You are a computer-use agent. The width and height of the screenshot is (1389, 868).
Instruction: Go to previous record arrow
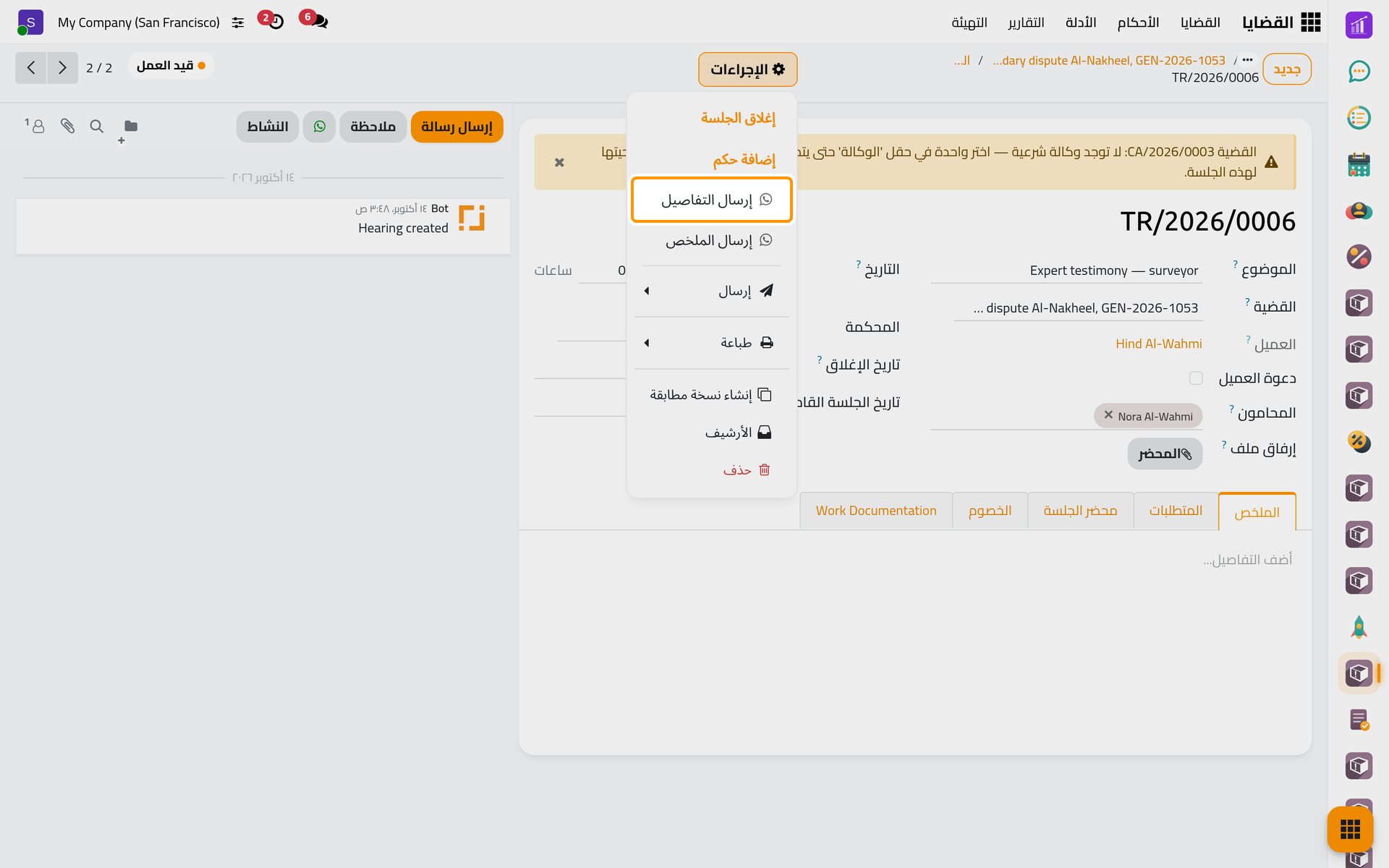(x=31, y=68)
